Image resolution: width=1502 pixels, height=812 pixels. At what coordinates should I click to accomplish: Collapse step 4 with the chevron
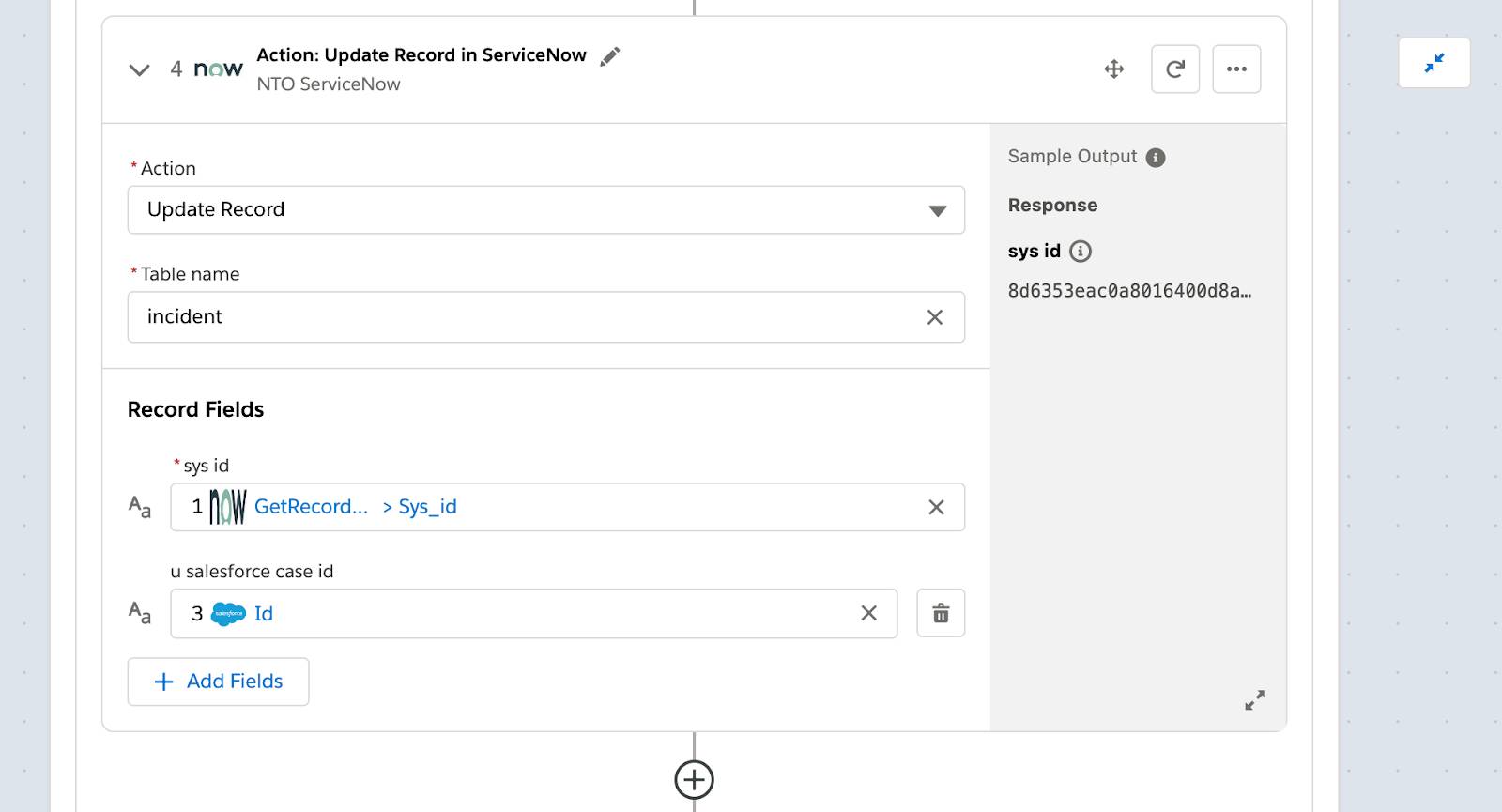(139, 69)
